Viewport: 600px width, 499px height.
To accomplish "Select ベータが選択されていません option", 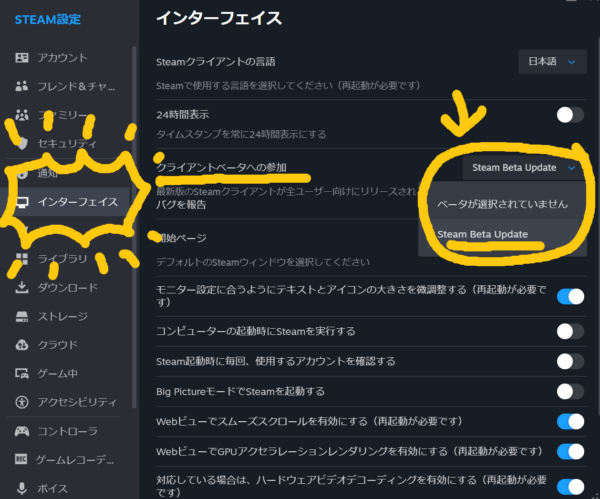I will point(502,203).
